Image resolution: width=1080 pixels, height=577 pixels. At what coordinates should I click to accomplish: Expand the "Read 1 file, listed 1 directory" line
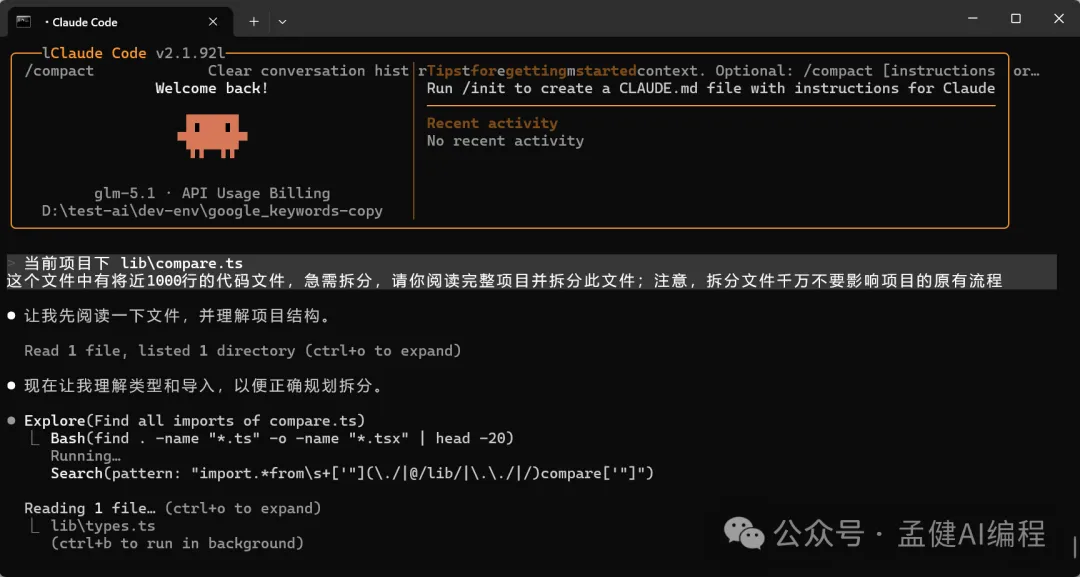[x=242, y=351]
